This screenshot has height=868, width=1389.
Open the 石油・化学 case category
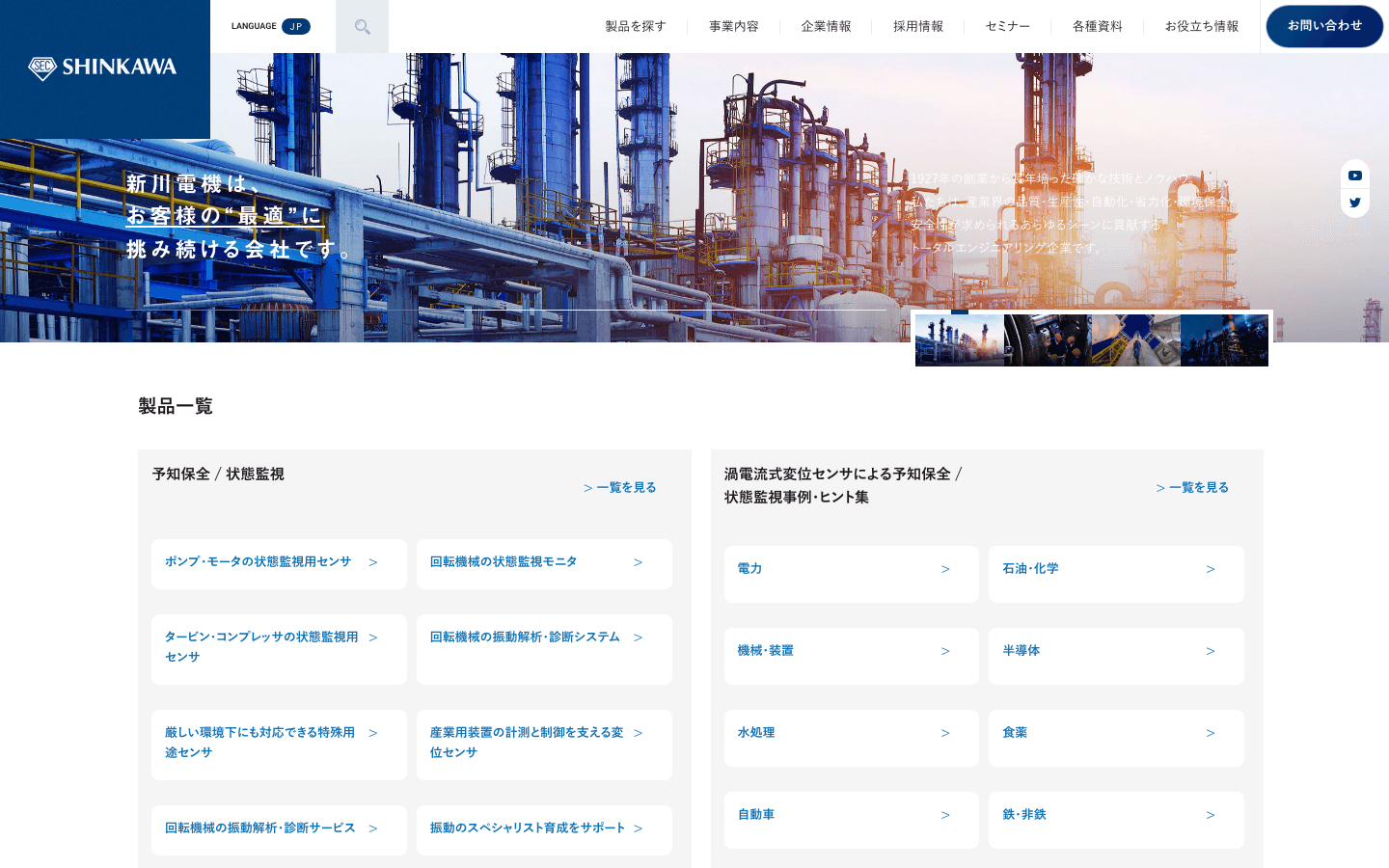tap(1116, 574)
